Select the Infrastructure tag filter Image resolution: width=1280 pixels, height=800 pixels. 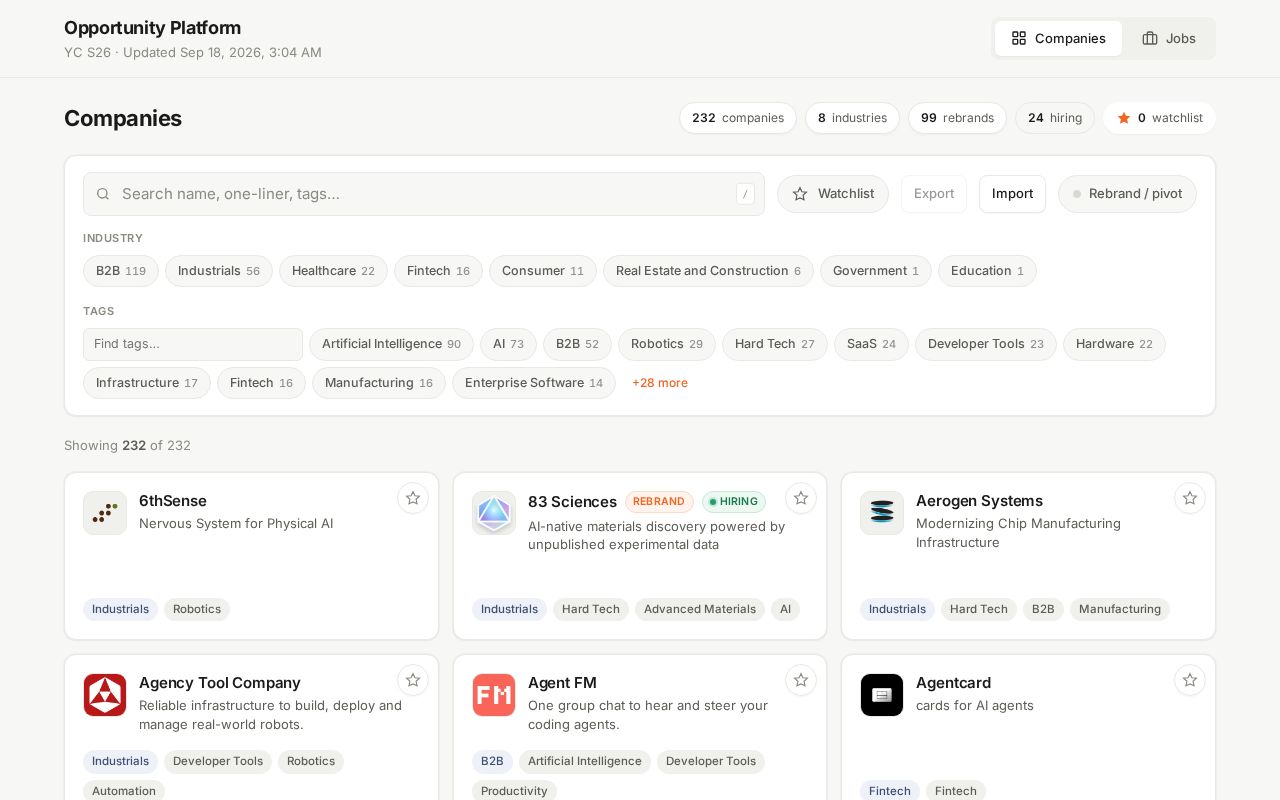click(147, 383)
